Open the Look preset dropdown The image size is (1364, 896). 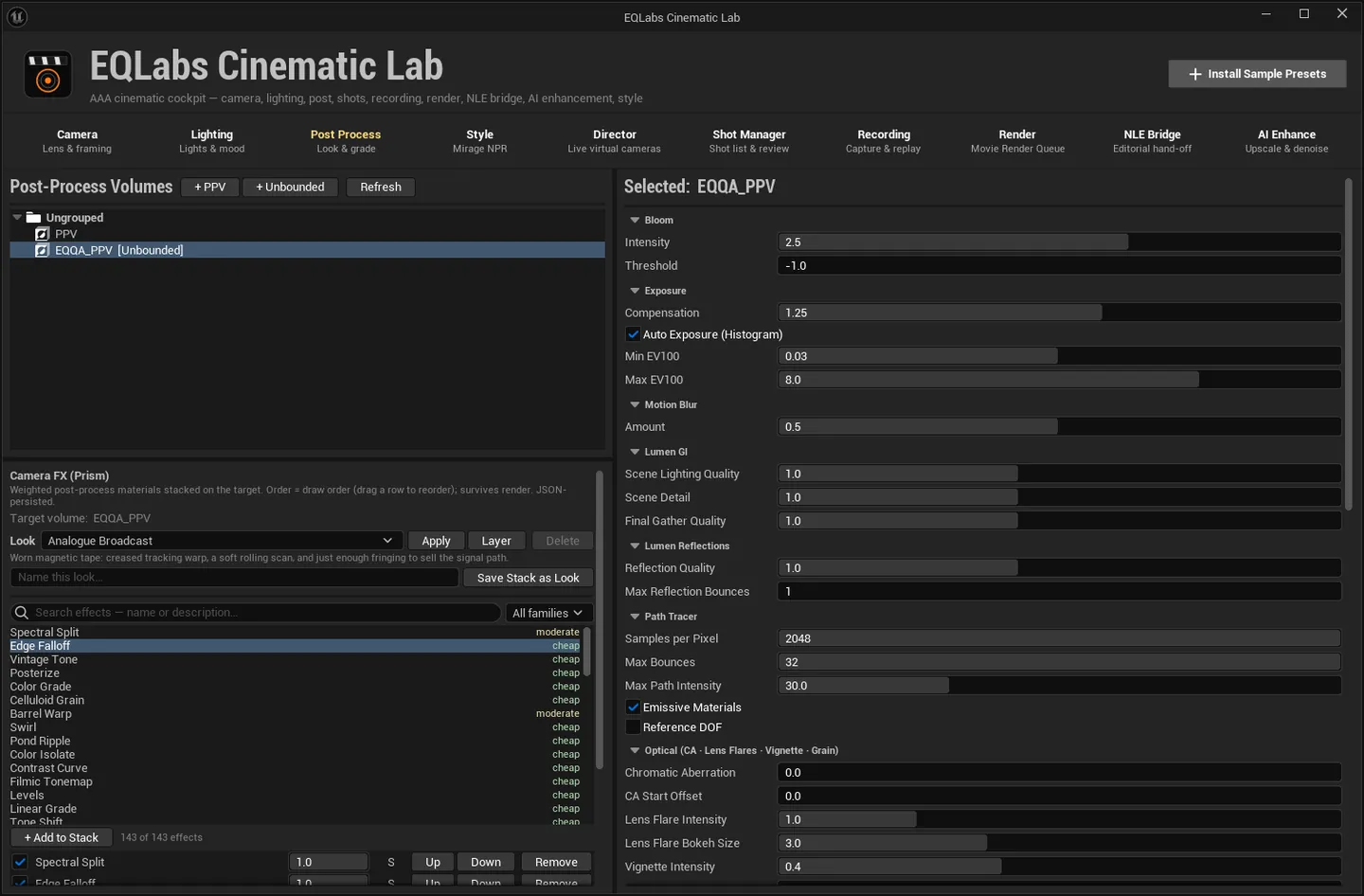pos(222,541)
